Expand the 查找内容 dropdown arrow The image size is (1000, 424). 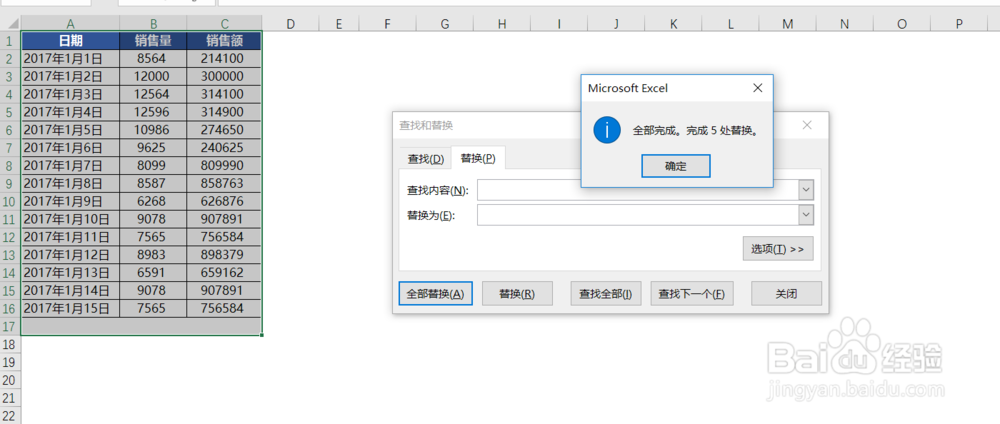point(806,190)
